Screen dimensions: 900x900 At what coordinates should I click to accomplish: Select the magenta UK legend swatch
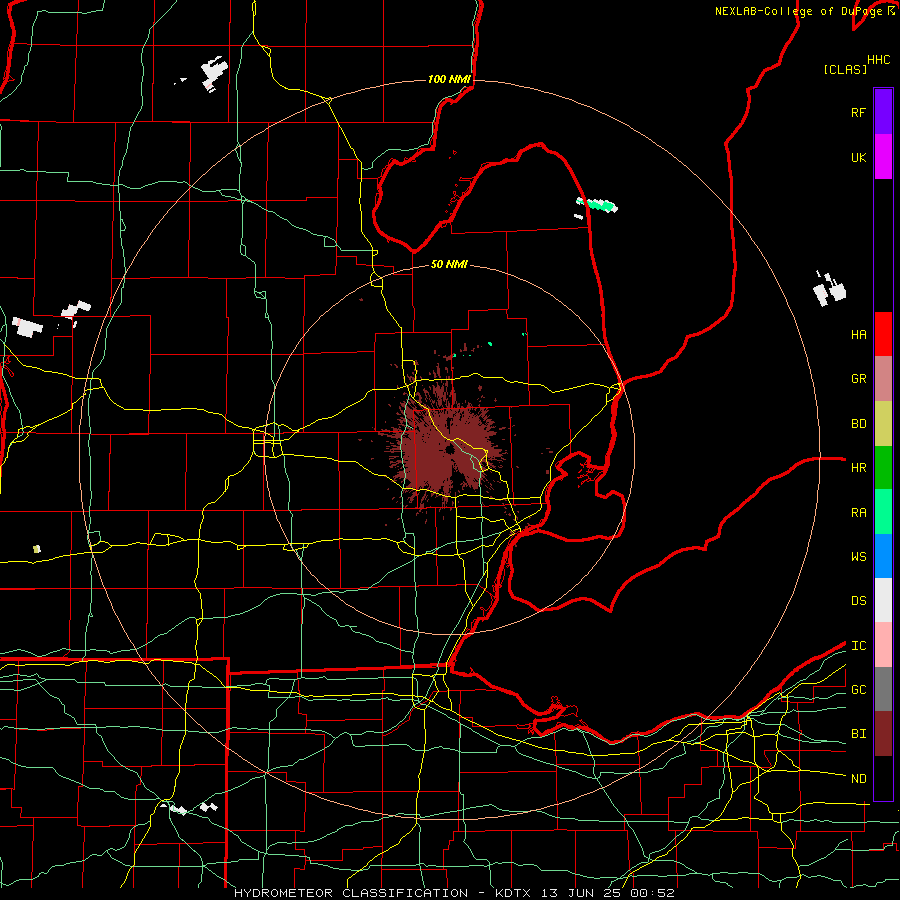click(883, 157)
